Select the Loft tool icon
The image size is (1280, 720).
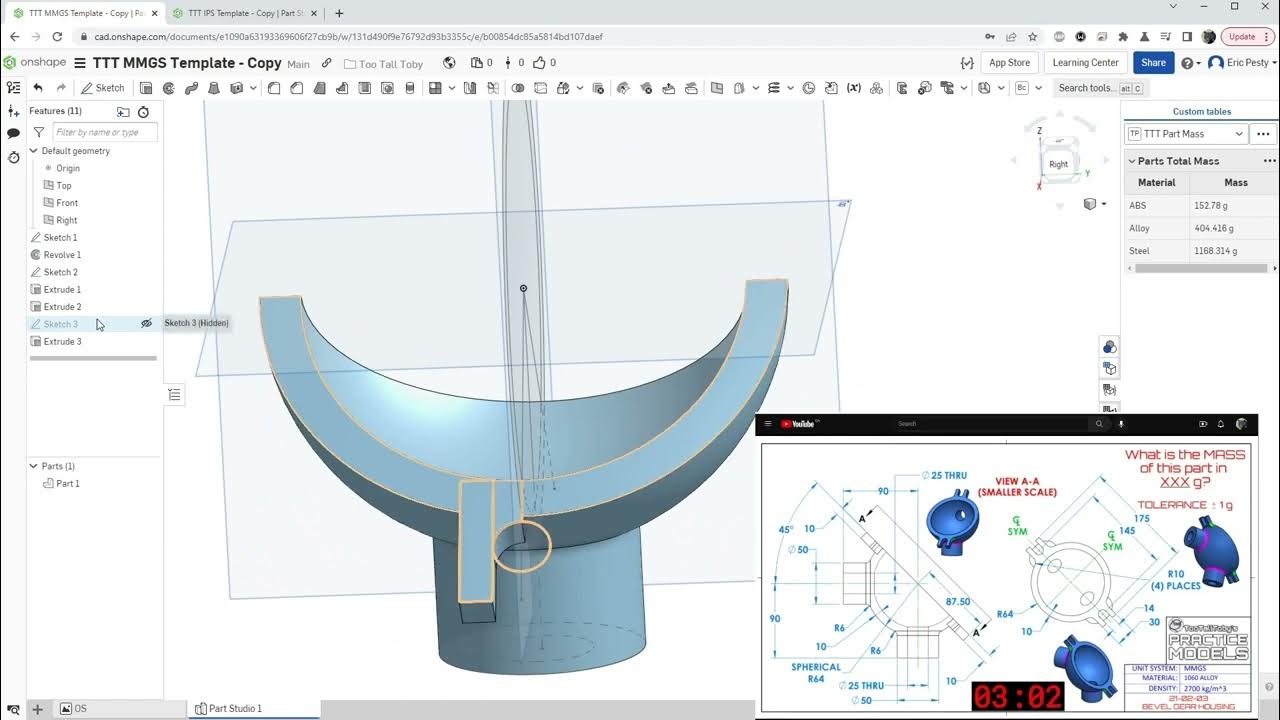pos(213,88)
